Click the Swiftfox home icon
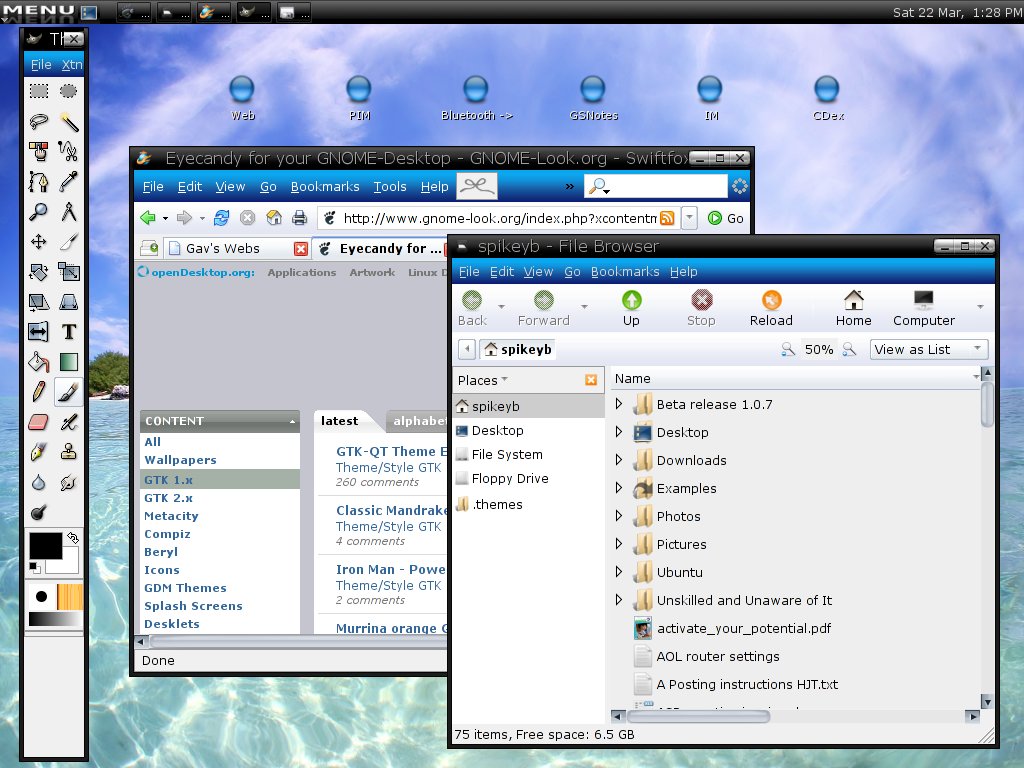The image size is (1024, 768). 274,217
